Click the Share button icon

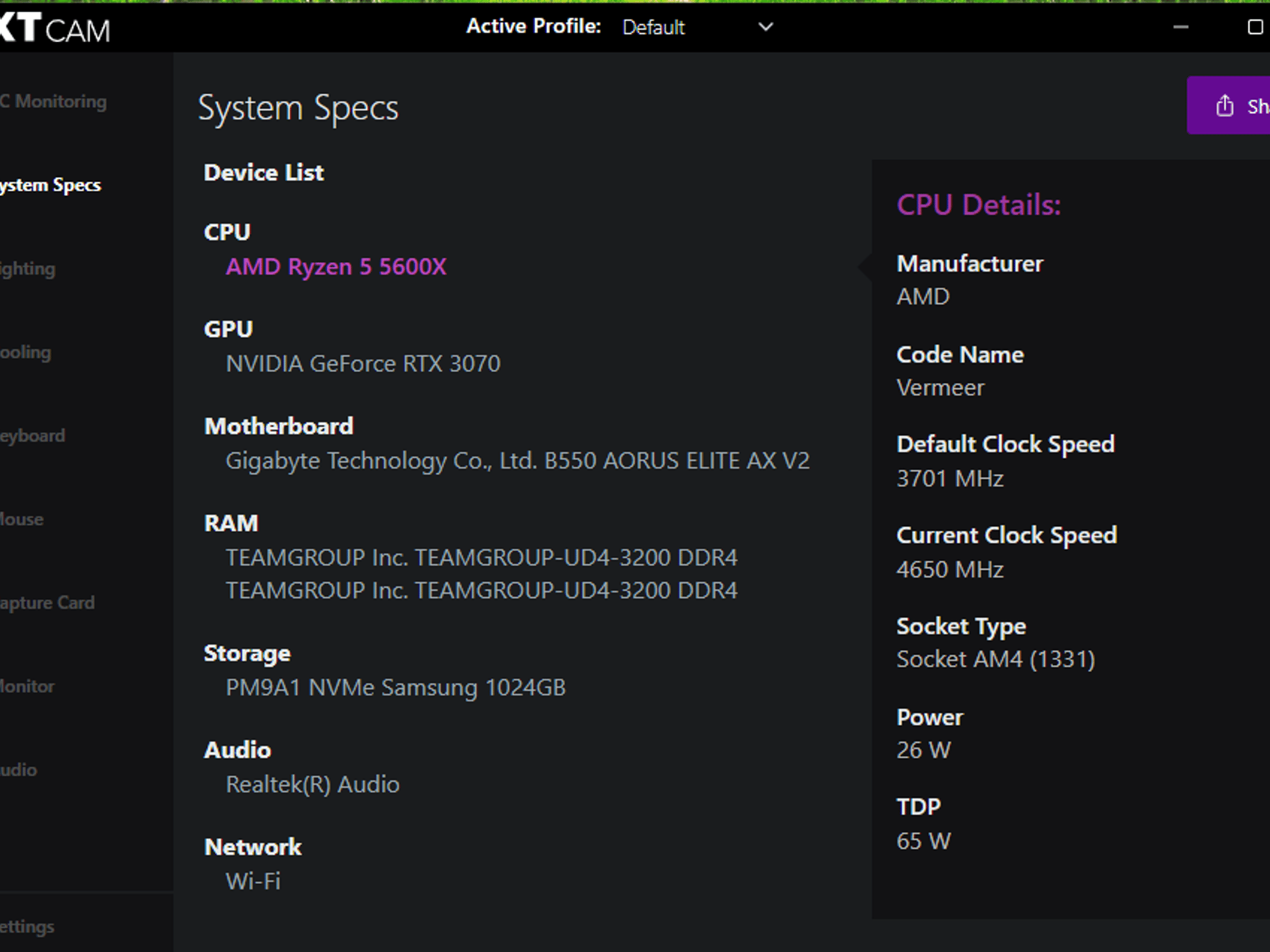tap(1224, 106)
